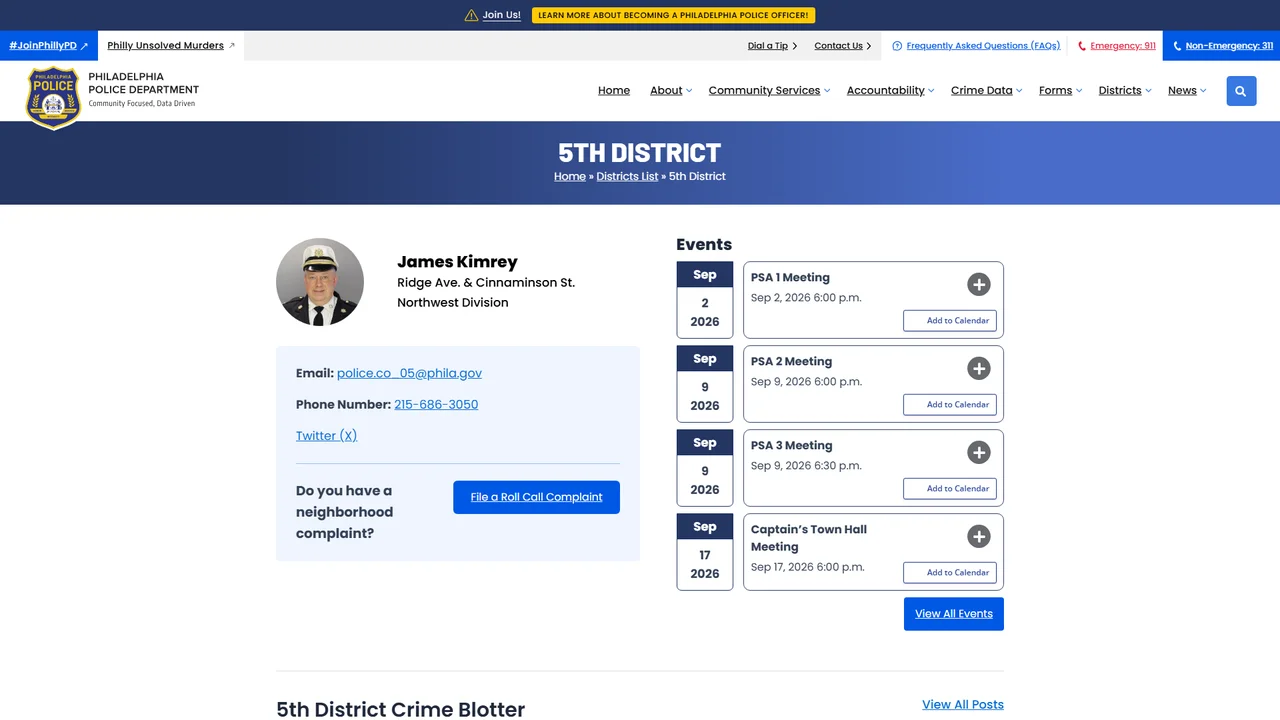Screen dimensions: 1280x720
Task: Go to the Home nav item
Action: [614, 90]
